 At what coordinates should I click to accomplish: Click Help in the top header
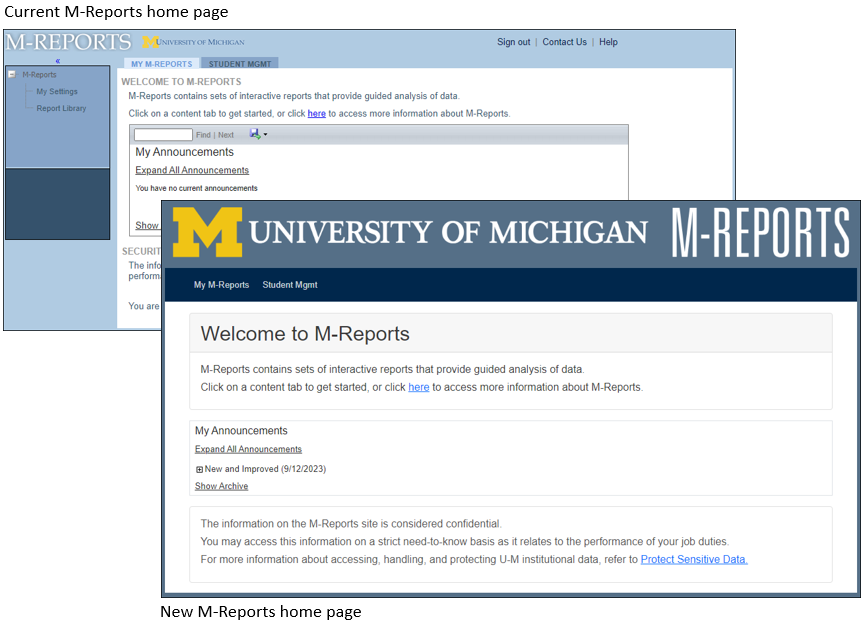[x=608, y=42]
